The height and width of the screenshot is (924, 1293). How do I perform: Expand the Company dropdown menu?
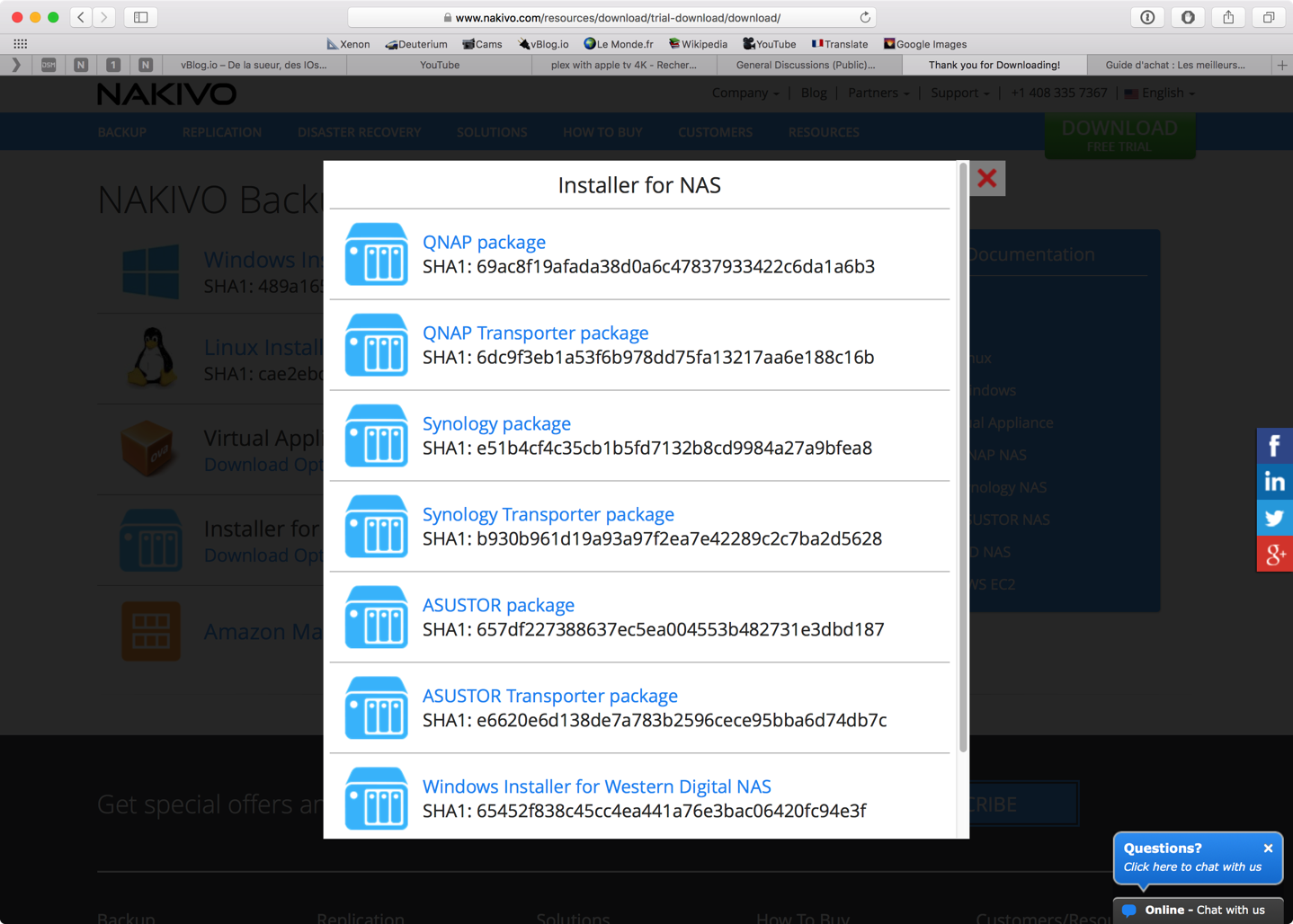(745, 93)
